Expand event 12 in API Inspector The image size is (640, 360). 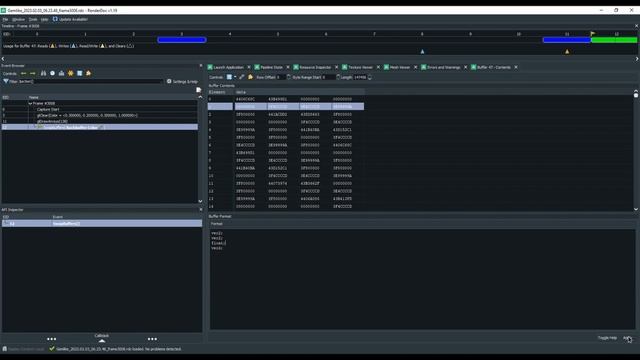[5, 224]
